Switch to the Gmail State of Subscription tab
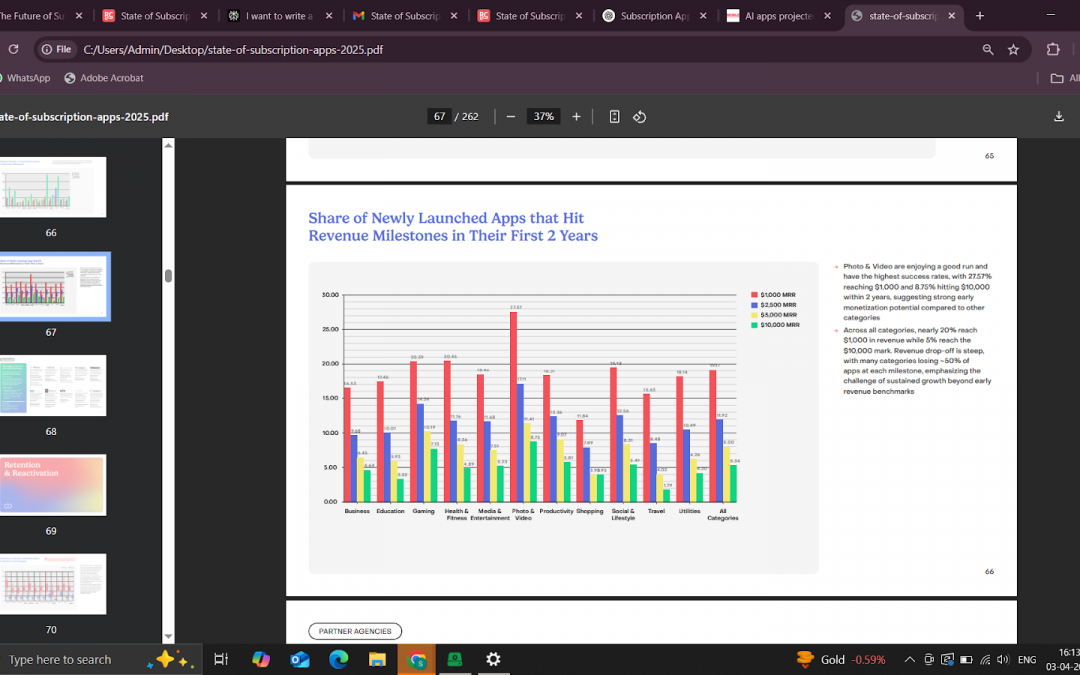This screenshot has width=1080, height=675. pyautogui.click(x=403, y=16)
